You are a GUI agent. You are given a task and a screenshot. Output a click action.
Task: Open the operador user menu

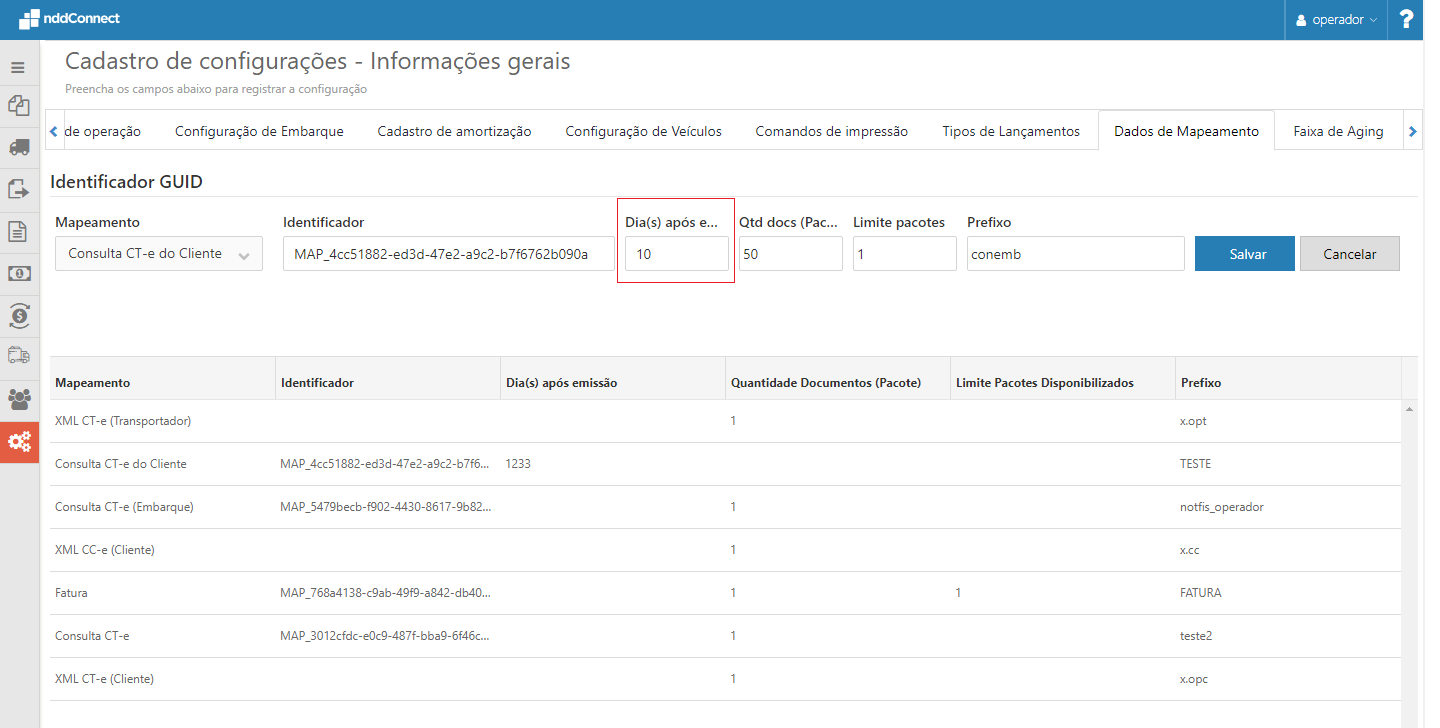pyautogui.click(x=1336, y=20)
